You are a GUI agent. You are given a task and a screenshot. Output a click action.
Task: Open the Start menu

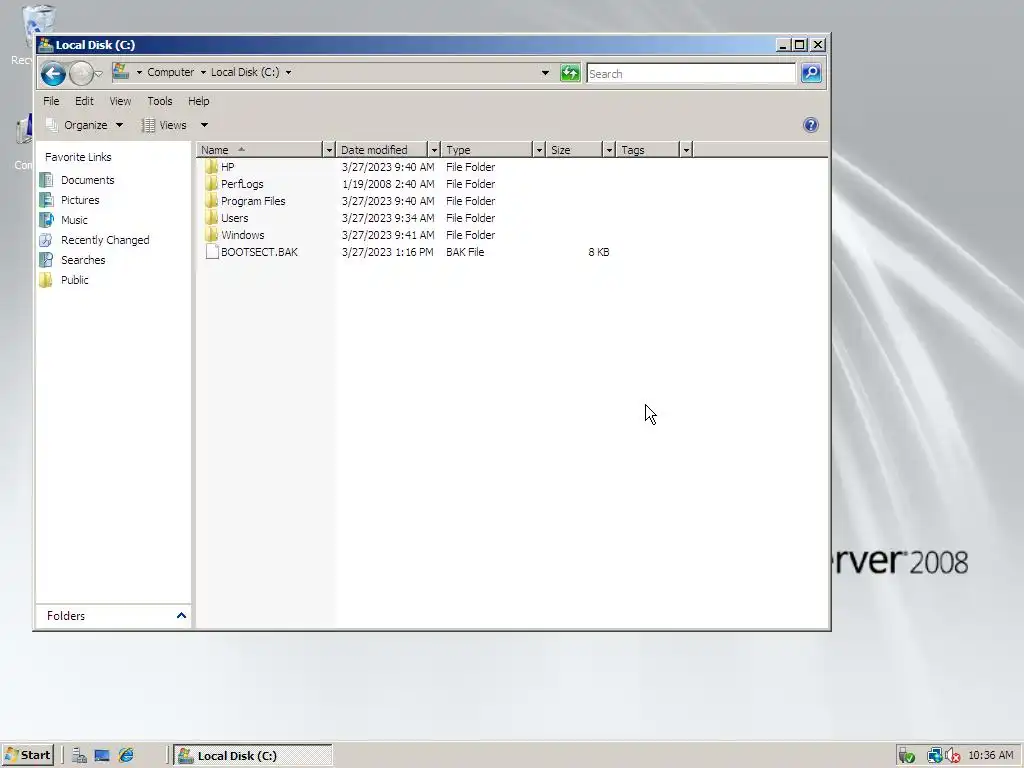coord(27,755)
